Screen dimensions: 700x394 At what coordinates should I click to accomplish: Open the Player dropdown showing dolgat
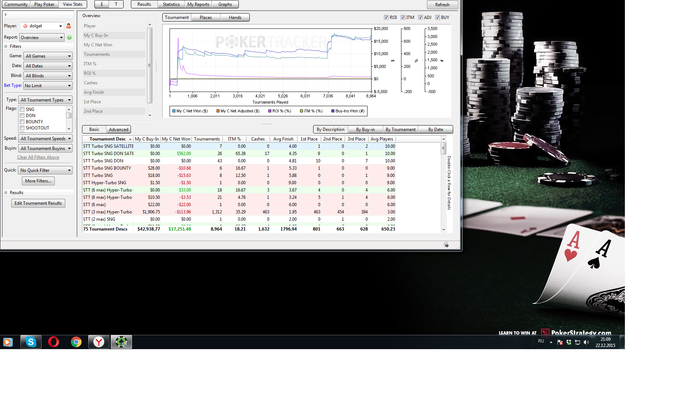click(x=42, y=26)
